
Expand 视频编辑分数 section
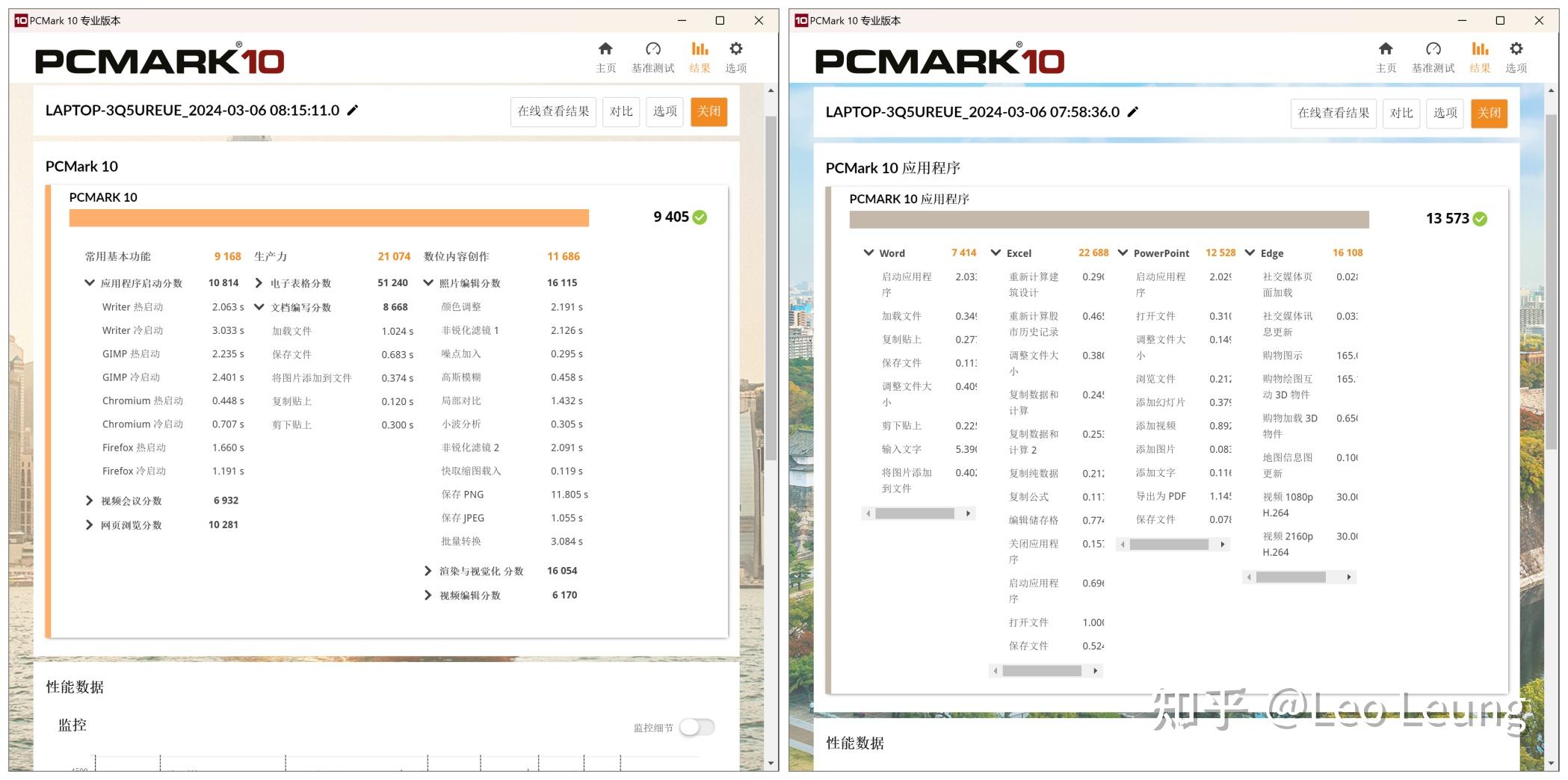point(428,595)
